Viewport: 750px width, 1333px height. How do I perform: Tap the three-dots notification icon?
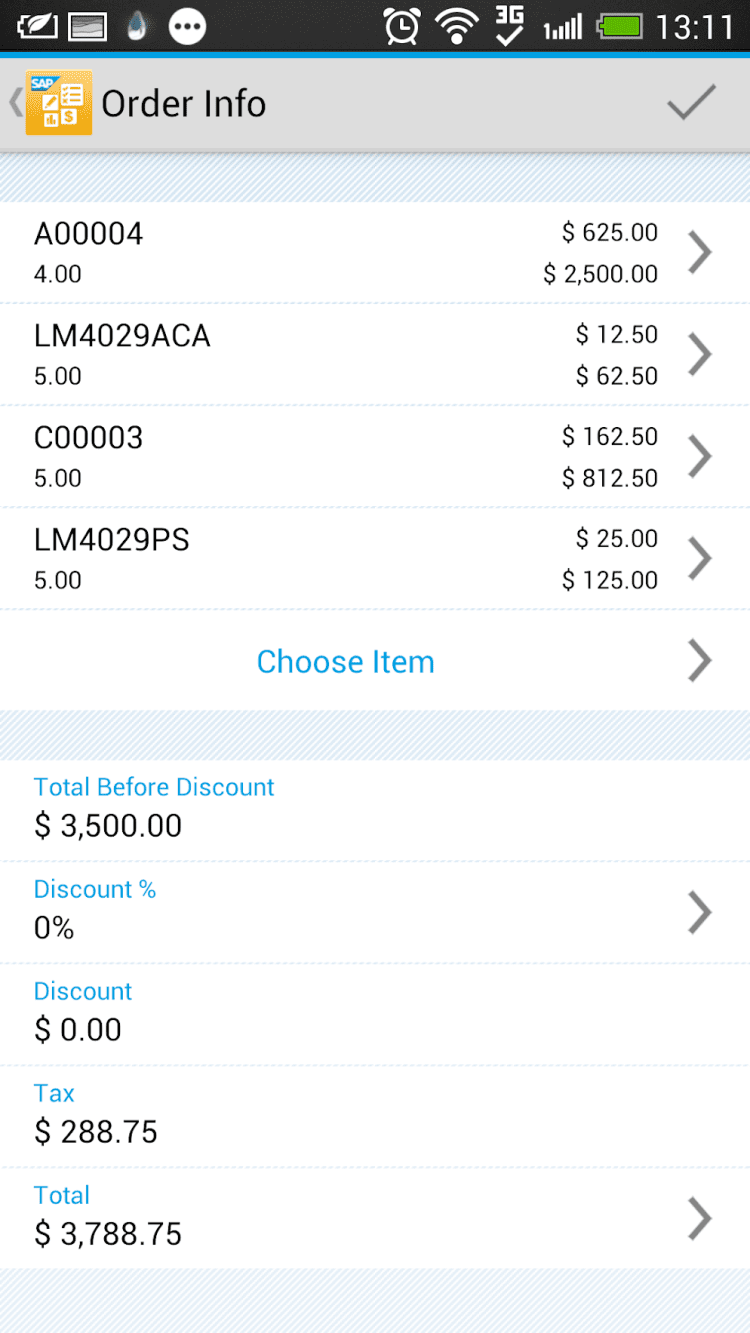[x=187, y=26]
